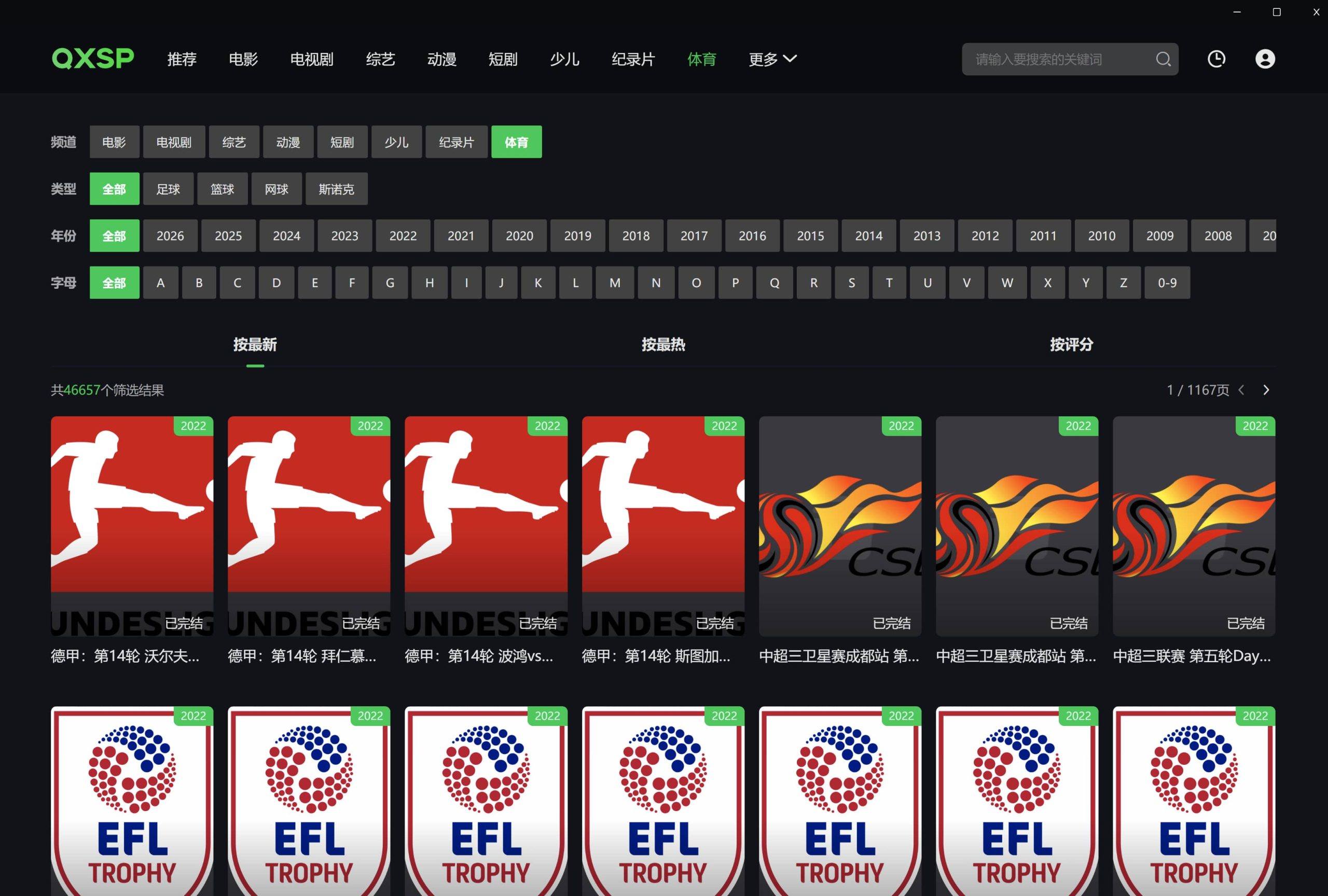Filter by year 2019
1328x896 pixels.
point(578,235)
